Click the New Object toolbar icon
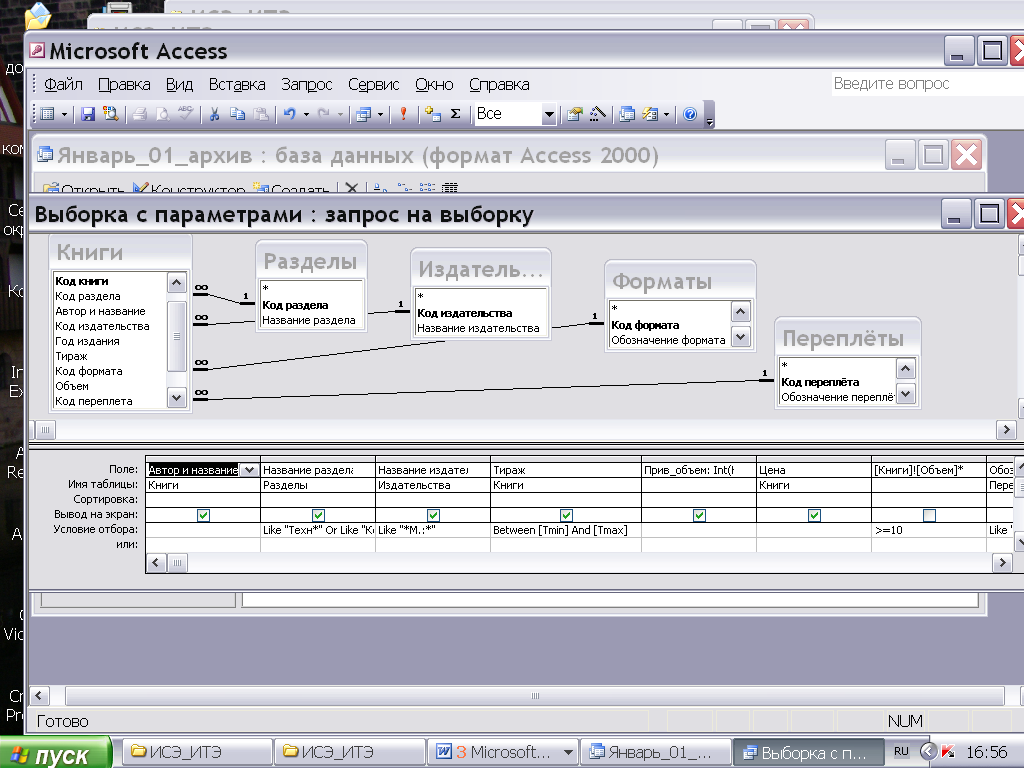 (x=650, y=114)
